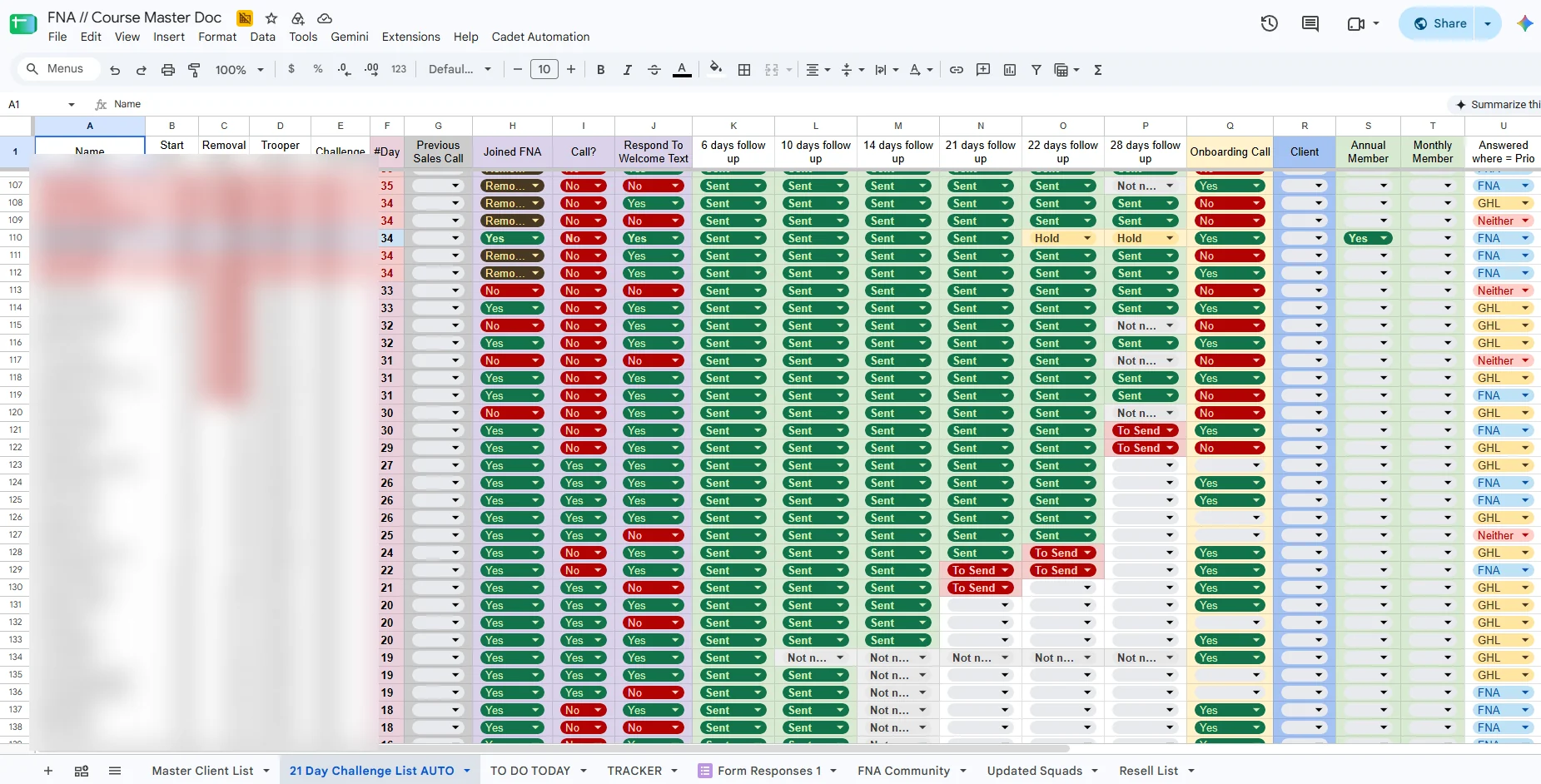Image resolution: width=1541 pixels, height=784 pixels.
Task: Star this document
Action: [x=271, y=17]
